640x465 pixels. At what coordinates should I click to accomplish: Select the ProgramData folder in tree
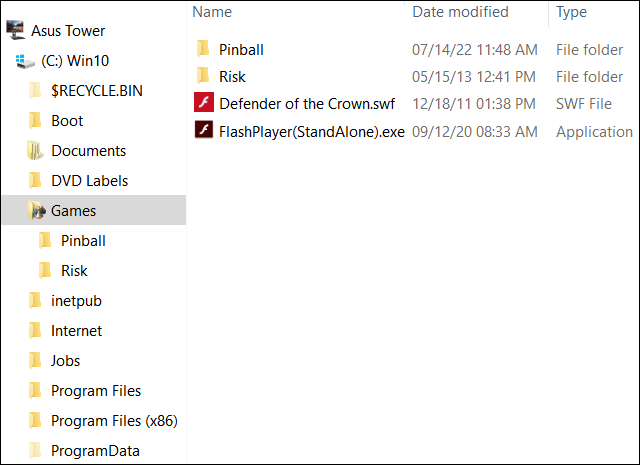[95, 451]
